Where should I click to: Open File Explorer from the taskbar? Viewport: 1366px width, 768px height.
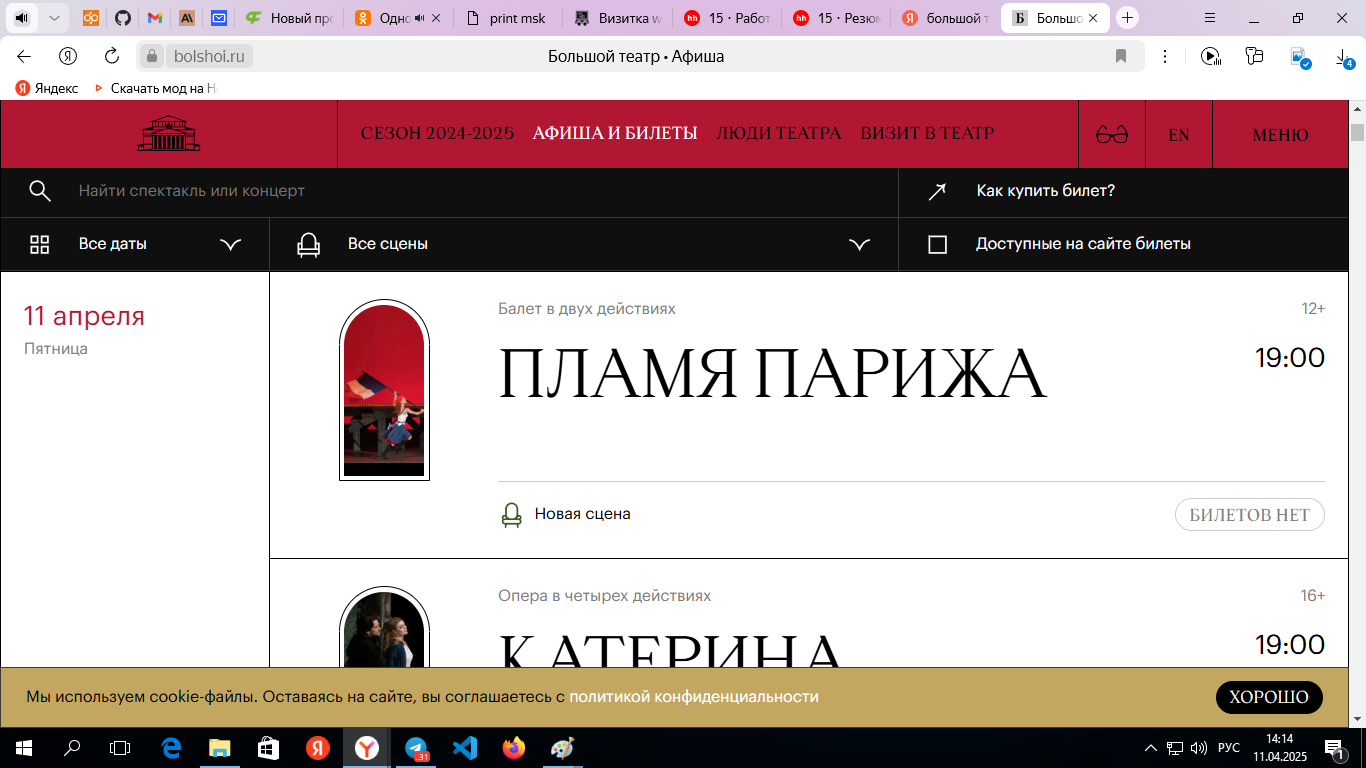pos(220,748)
